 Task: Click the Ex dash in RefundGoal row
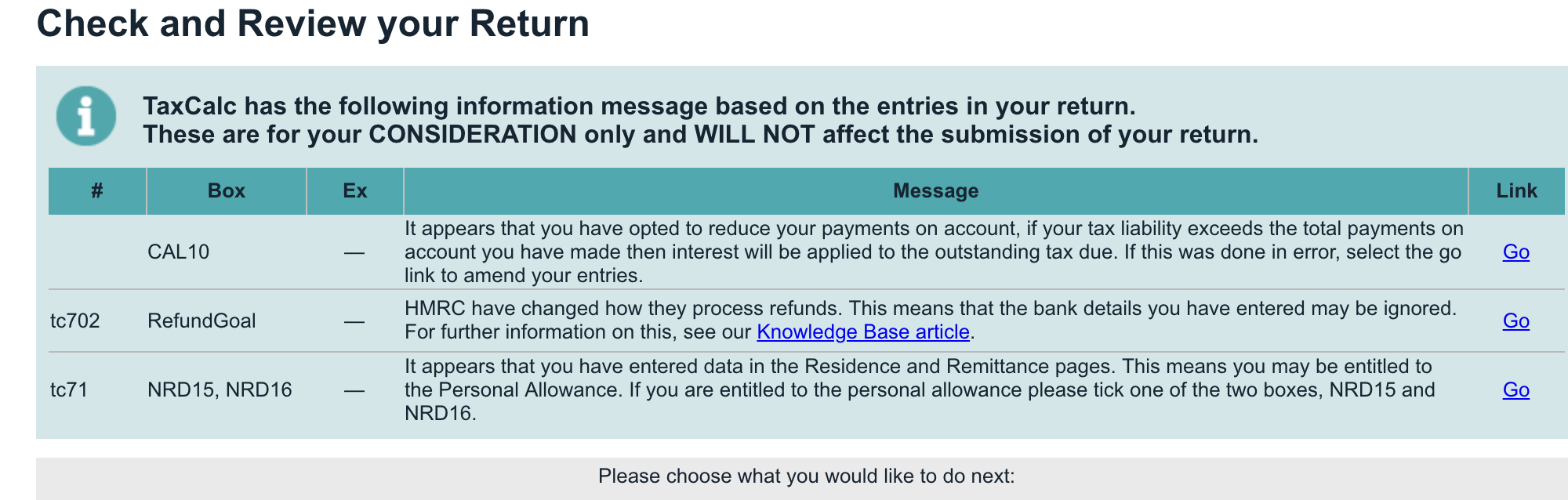(x=354, y=321)
